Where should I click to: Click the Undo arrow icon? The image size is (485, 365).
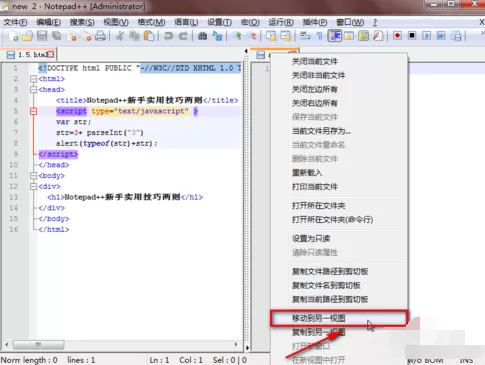coord(168,35)
